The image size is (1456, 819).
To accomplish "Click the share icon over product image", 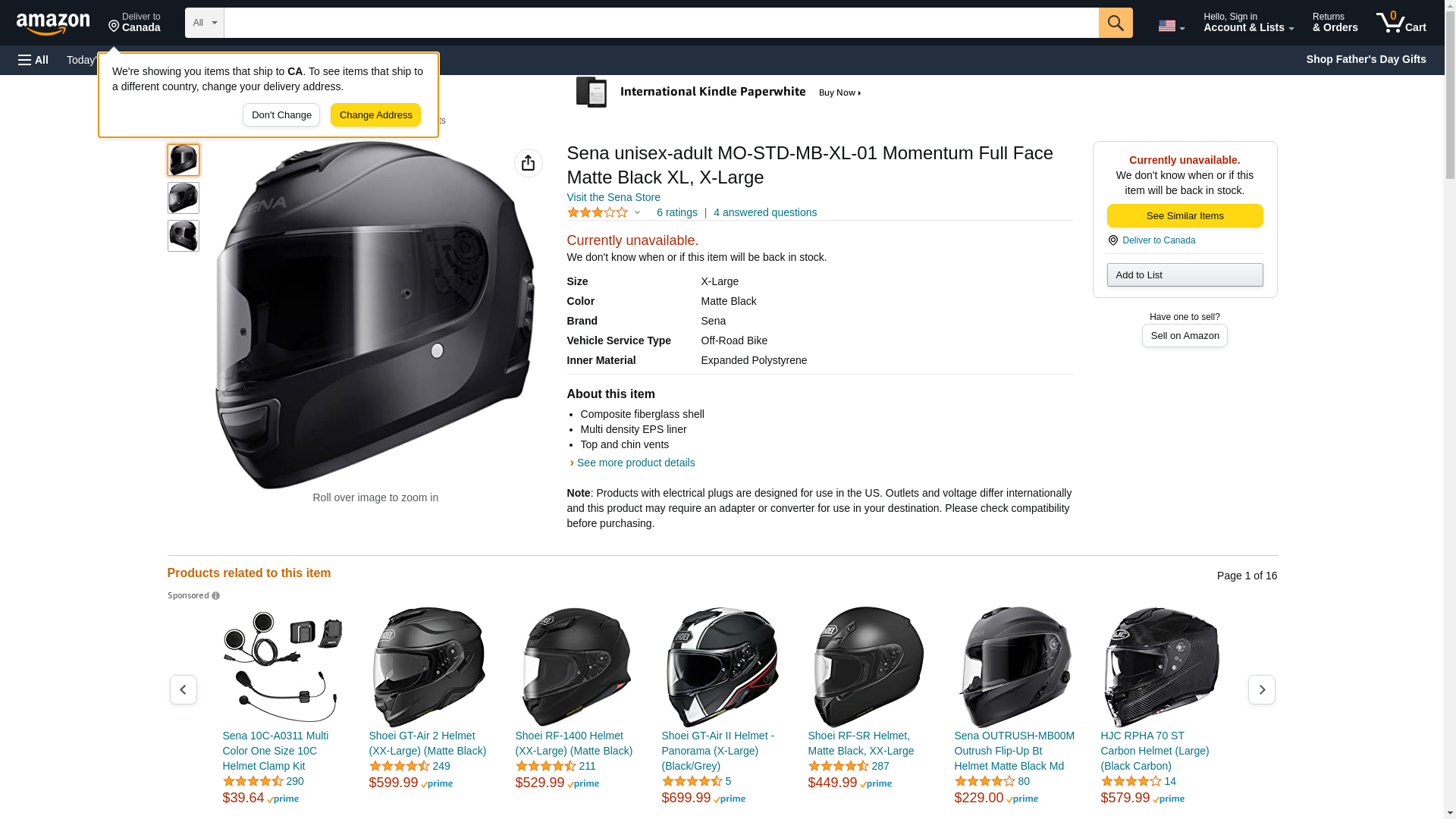I will point(528,163).
